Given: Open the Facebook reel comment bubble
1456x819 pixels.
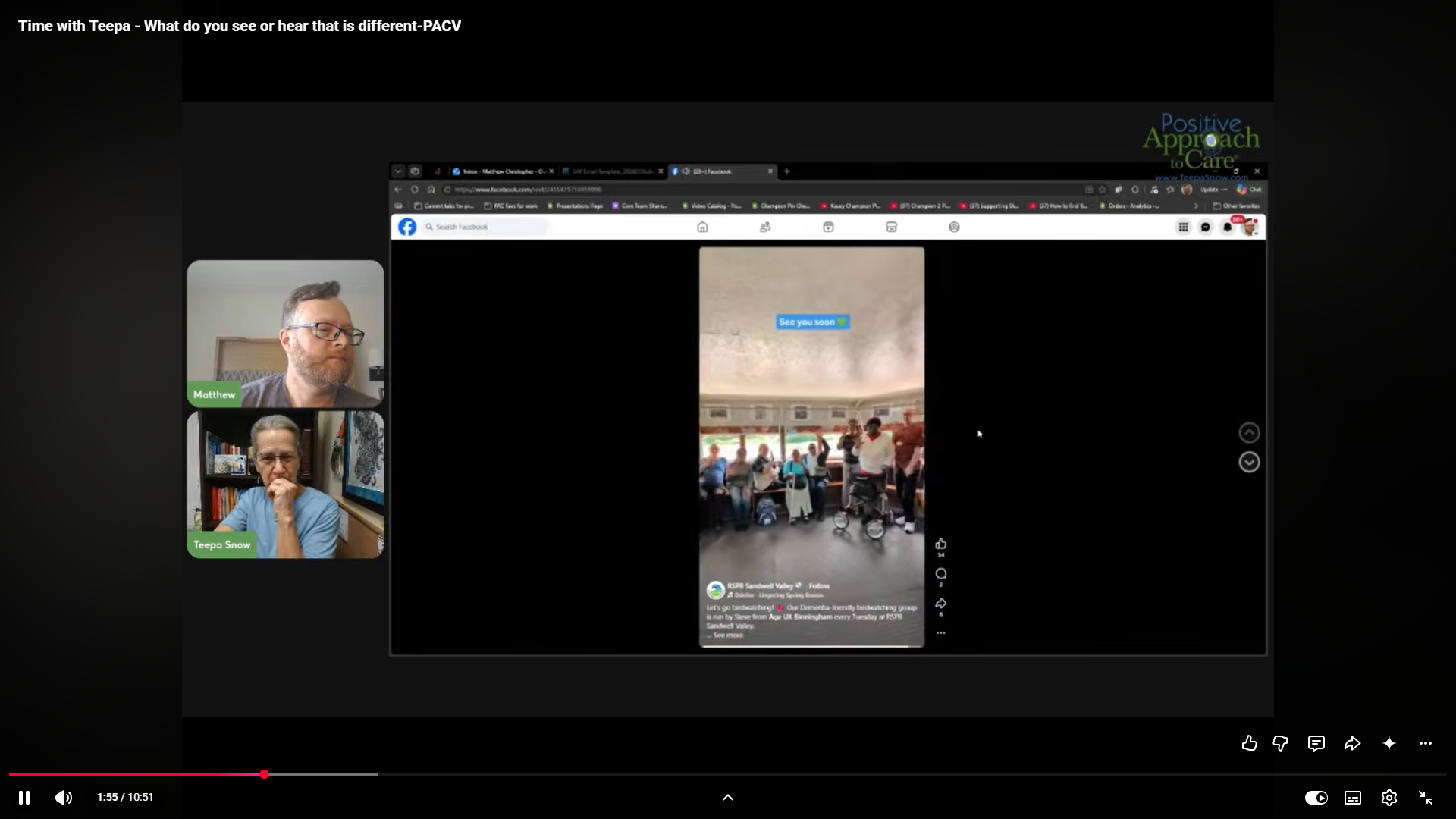Looking at the screenshot, I should click(941, 573).
